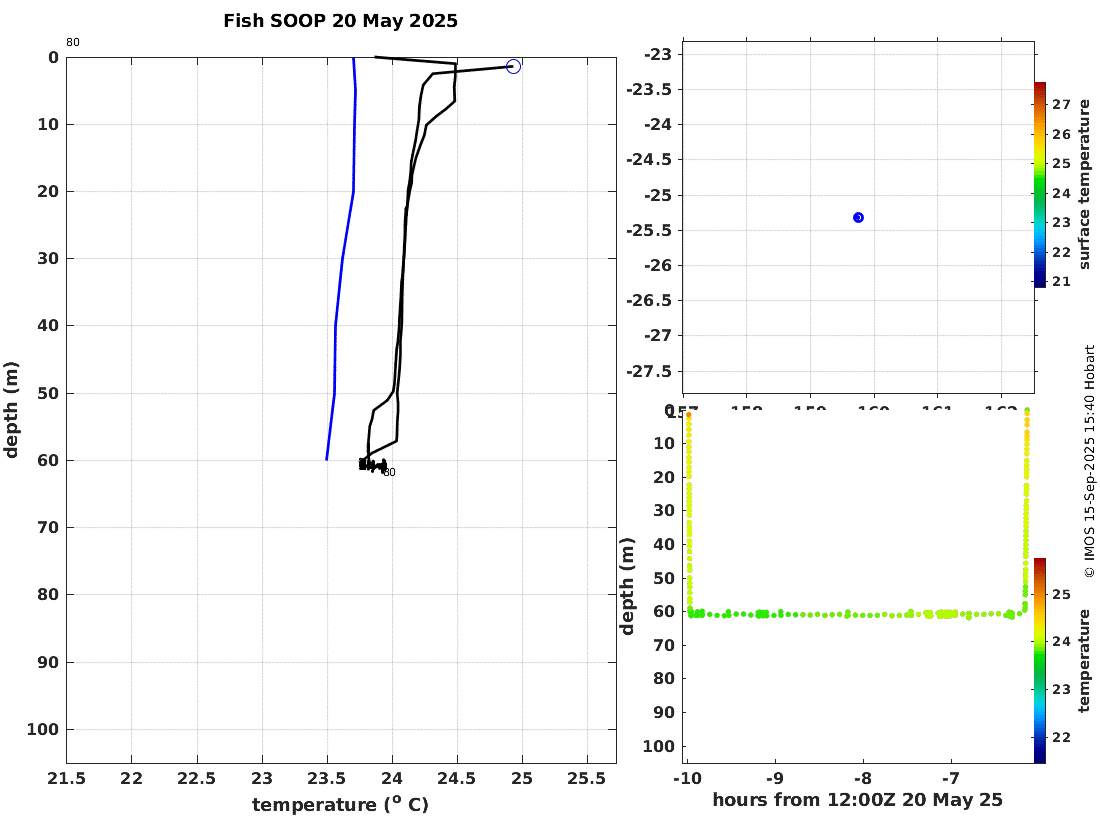The width and height of the screenshot is (1100, 820).
Task: Click the '100' depth tick on the profile plot
Action: pos(43,730)
